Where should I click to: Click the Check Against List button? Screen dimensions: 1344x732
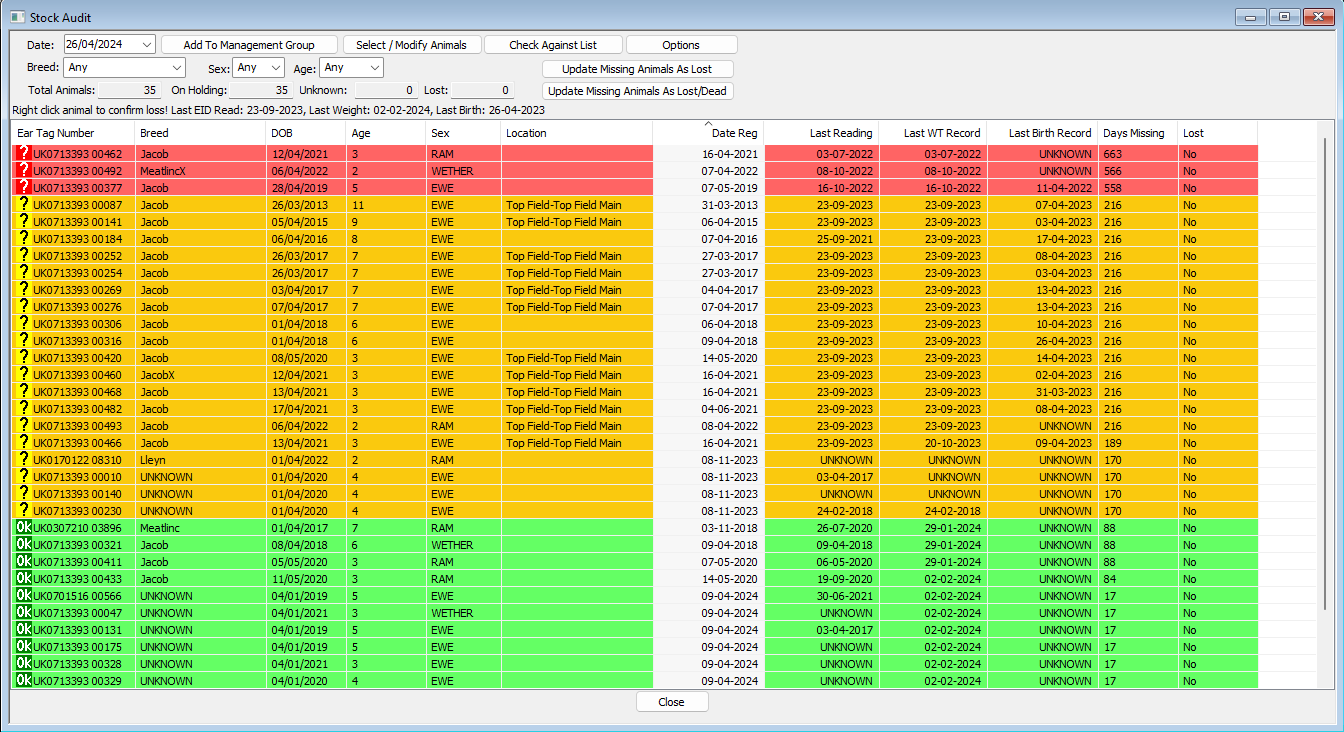[x=553, y=45]
